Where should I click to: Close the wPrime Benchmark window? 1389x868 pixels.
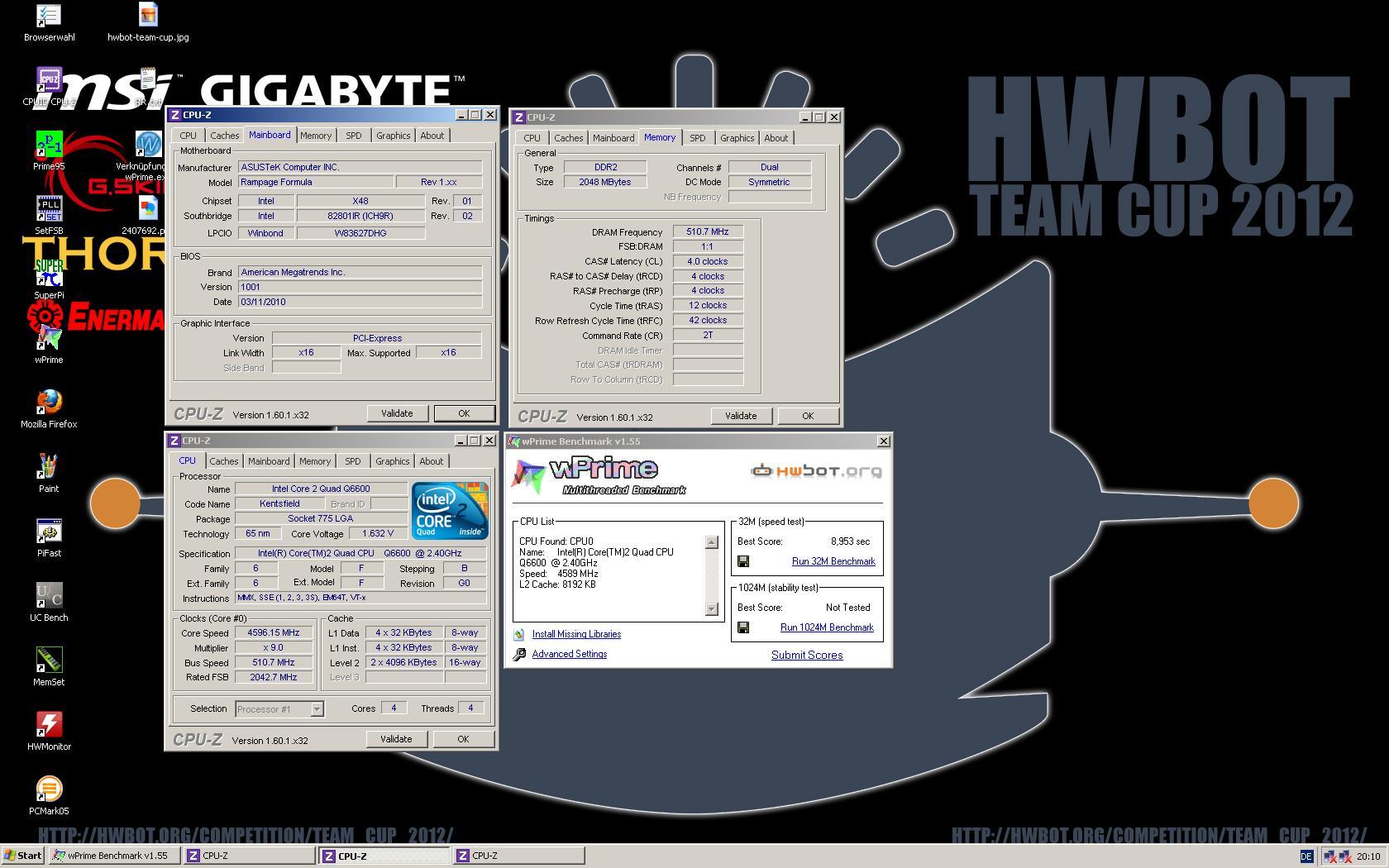(x=883, y=441)
